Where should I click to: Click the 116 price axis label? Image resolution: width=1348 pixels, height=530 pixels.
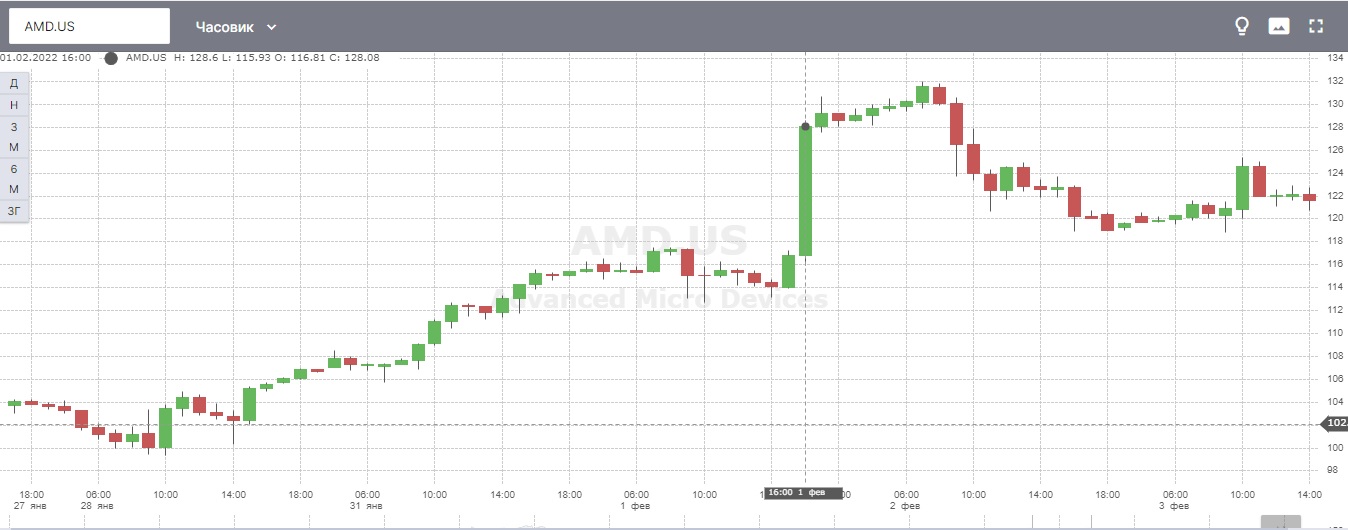(x=1335, y=264)
